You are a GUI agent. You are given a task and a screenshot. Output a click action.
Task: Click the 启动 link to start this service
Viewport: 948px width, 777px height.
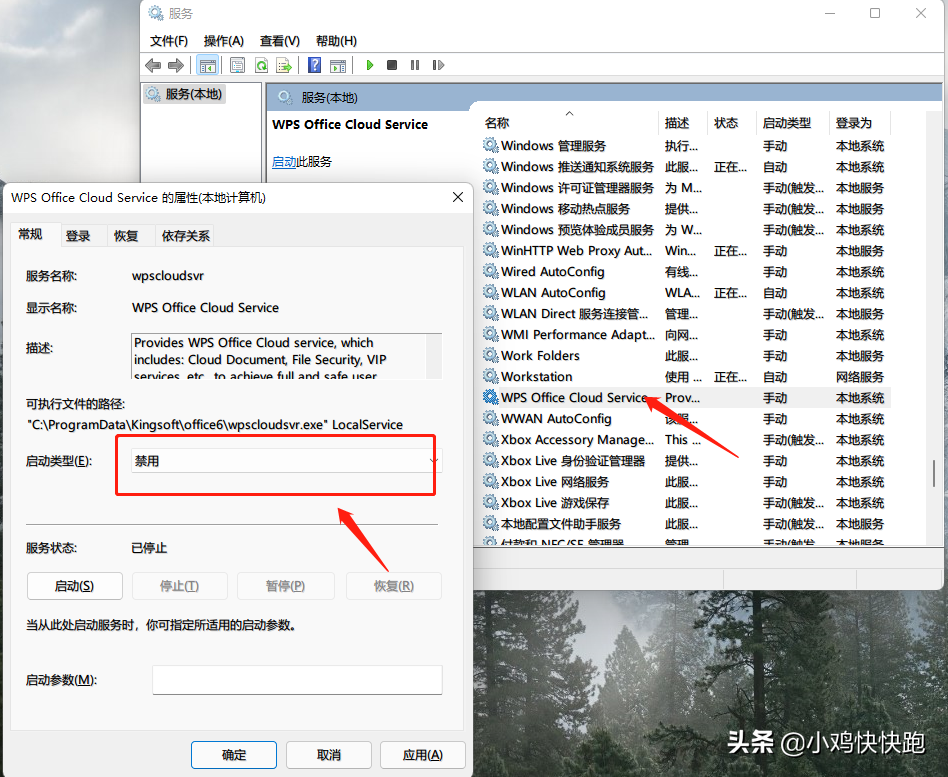(x=284, y=161)
